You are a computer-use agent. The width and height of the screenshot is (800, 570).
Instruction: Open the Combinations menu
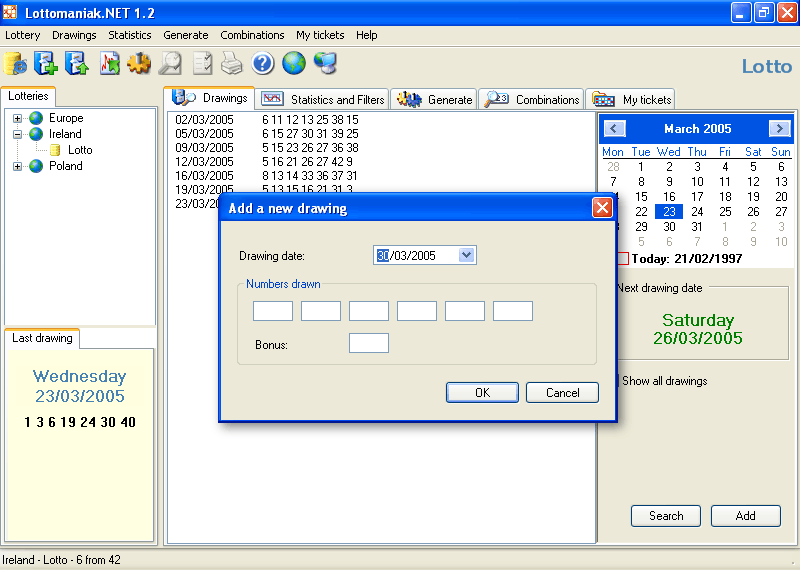coord(252,35)
